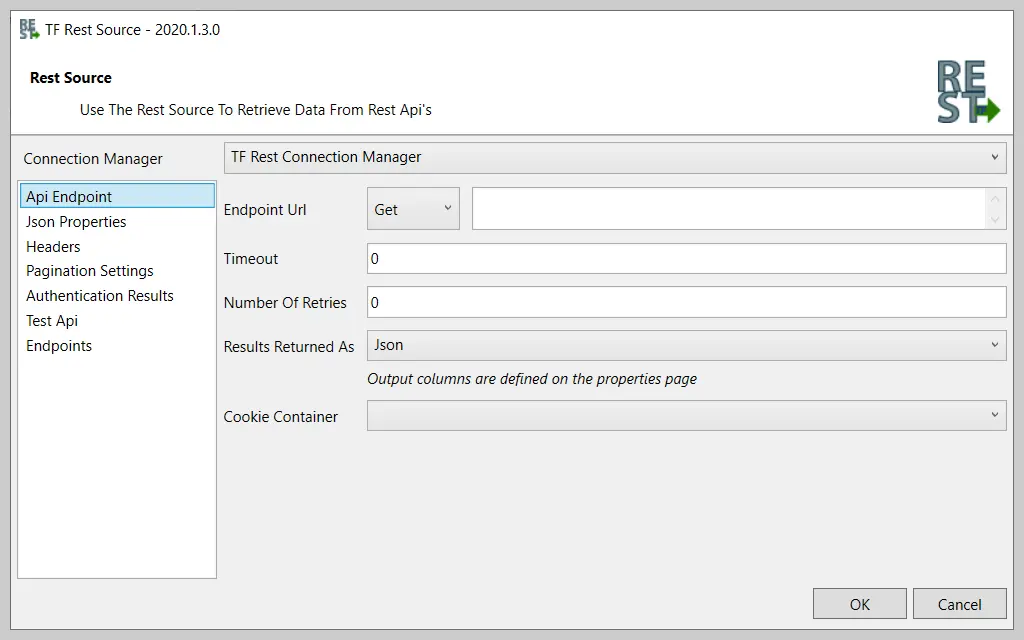
Task: Open the Test Api page
Action: [52, 320]
